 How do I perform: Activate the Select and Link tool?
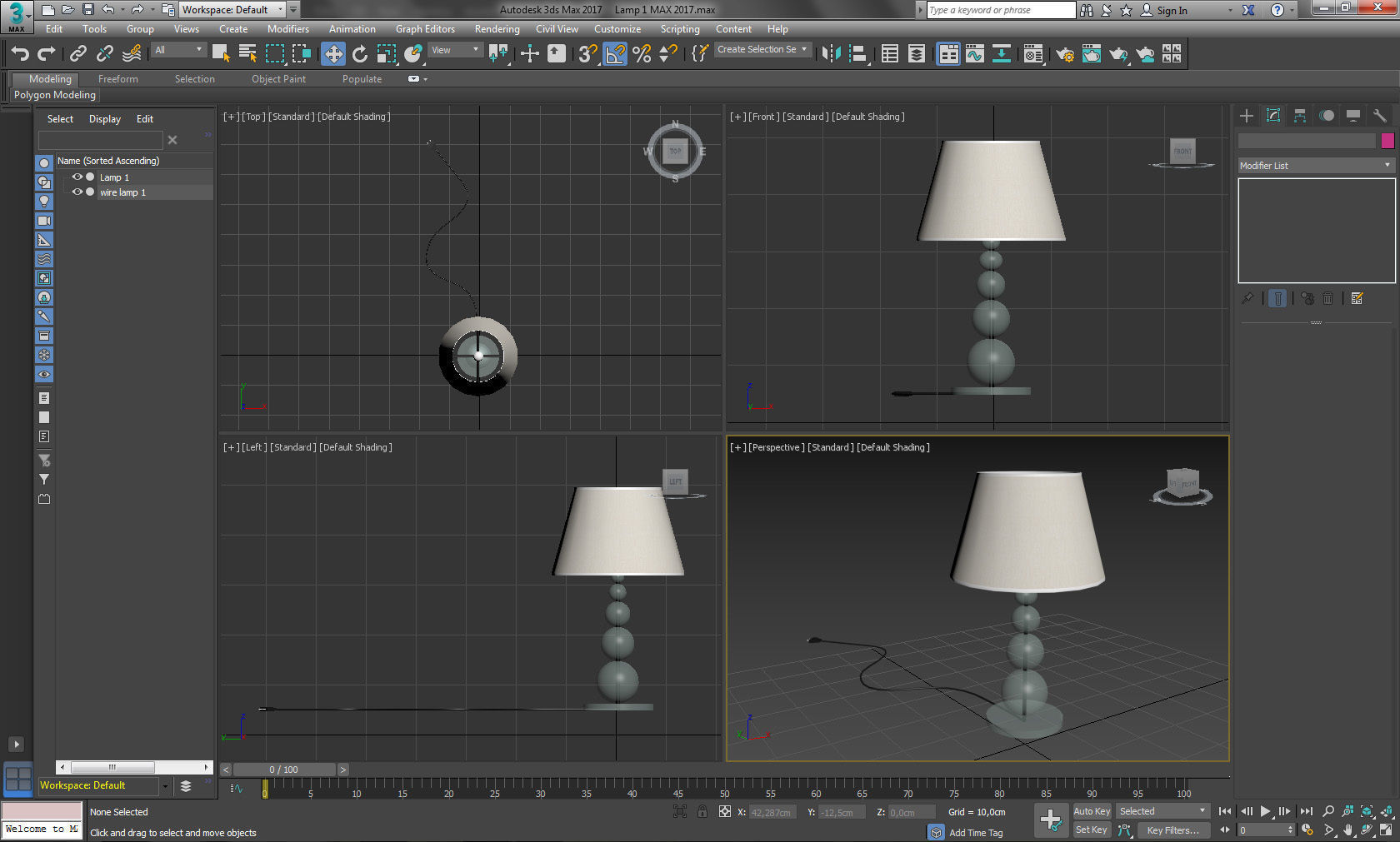(x=78, y=54)
